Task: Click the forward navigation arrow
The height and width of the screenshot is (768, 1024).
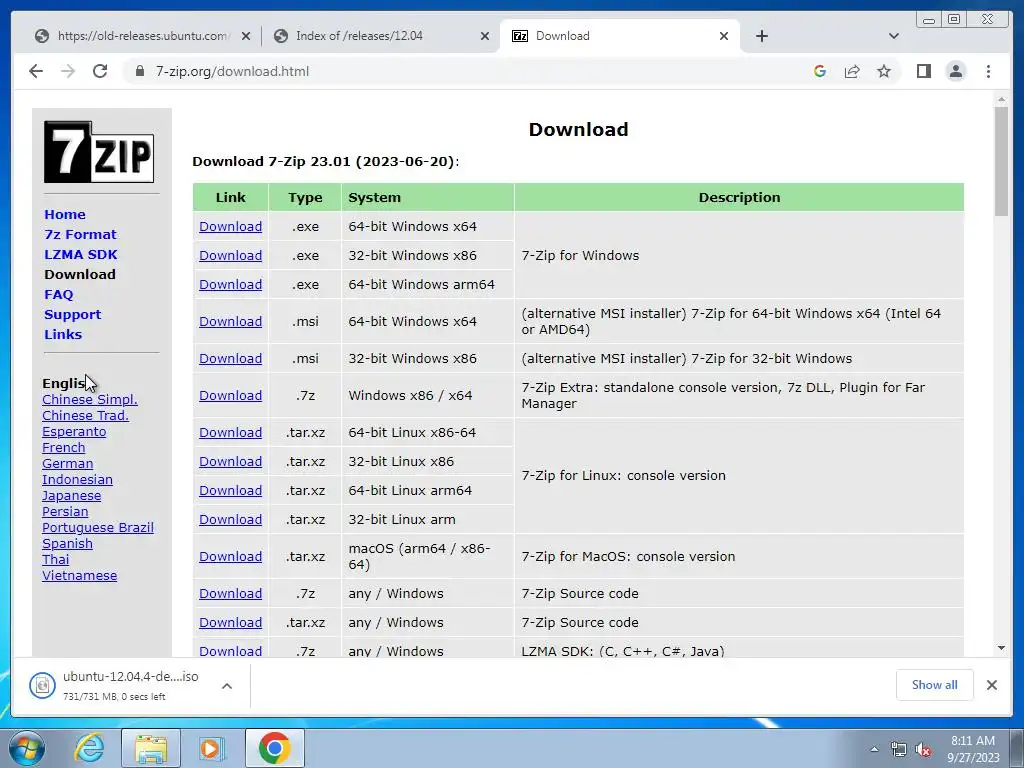Action: click(x=68, y=71)
